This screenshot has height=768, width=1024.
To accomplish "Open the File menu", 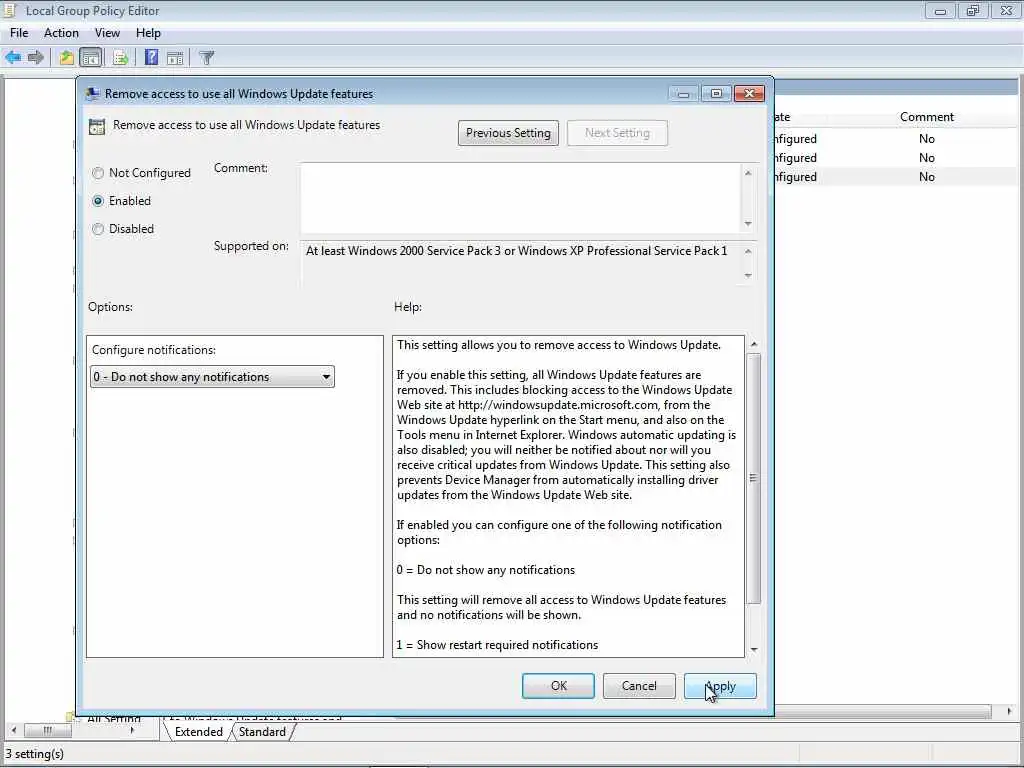I will (x=19, y=33).
